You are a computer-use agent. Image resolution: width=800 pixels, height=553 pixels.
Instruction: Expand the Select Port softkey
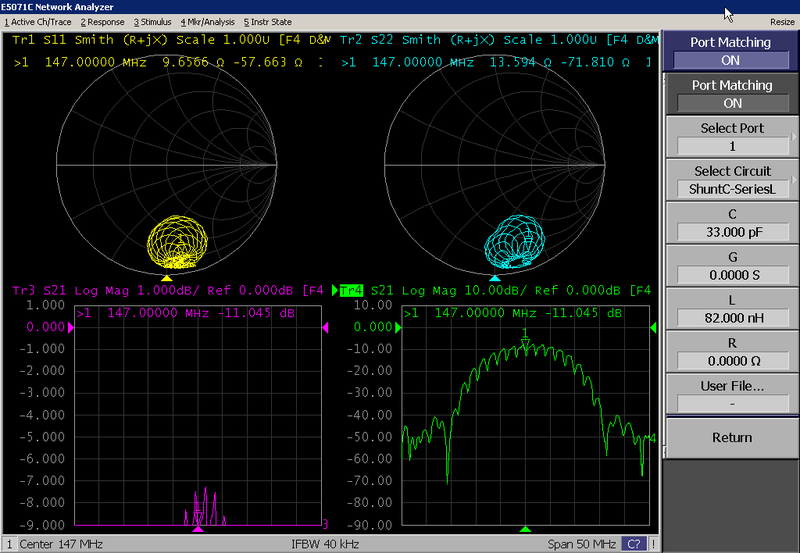(732, 137)
